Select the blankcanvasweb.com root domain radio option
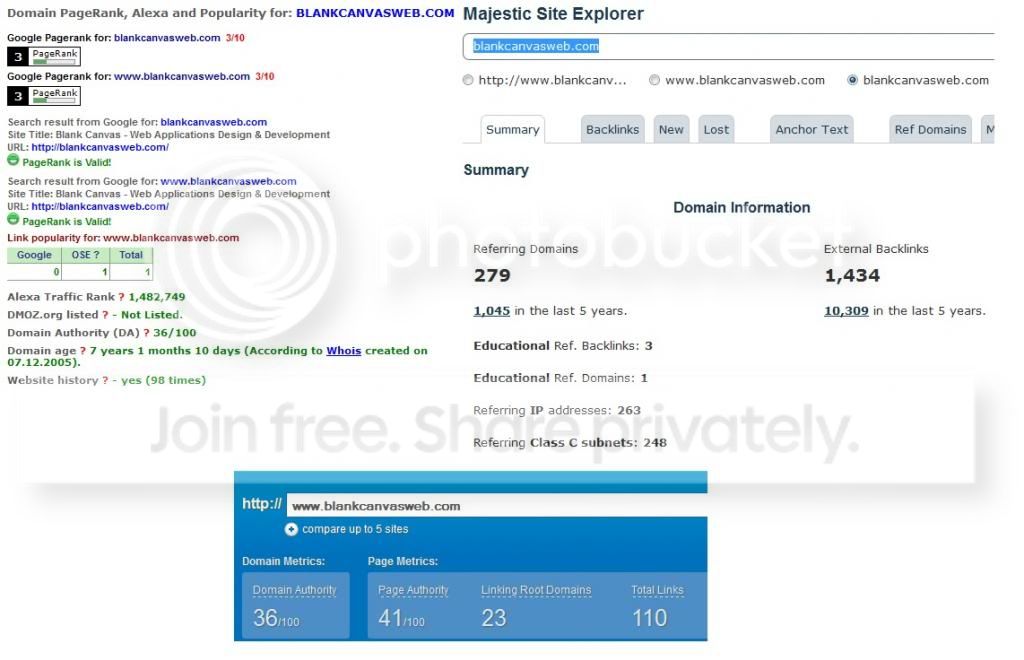The height and width of the screenshot is (660, 1024). [x=852, y=80]
